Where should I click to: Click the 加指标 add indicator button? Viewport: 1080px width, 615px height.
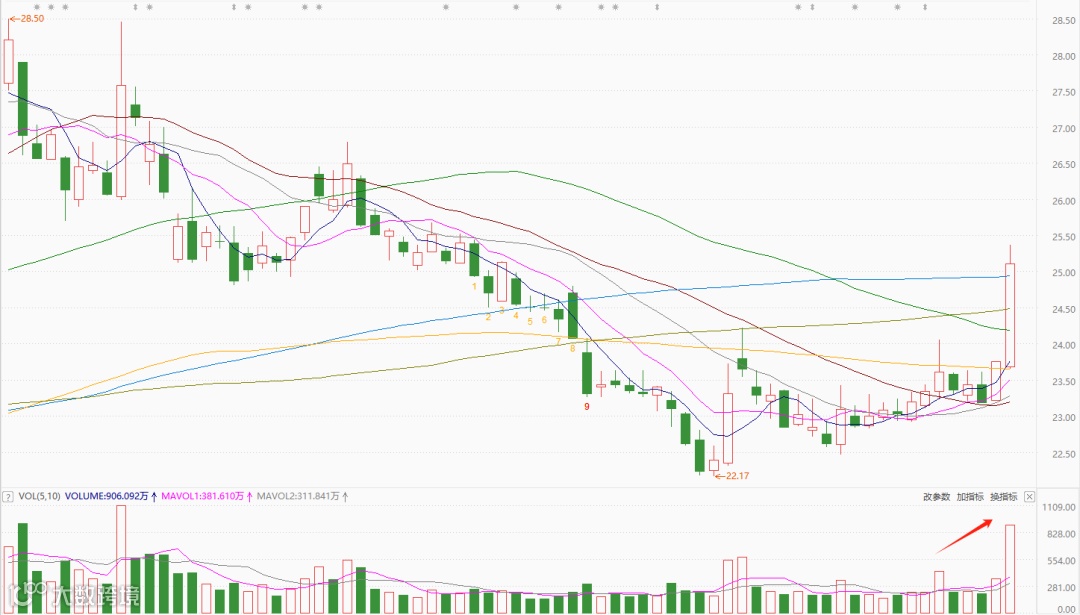pos(970,497)
